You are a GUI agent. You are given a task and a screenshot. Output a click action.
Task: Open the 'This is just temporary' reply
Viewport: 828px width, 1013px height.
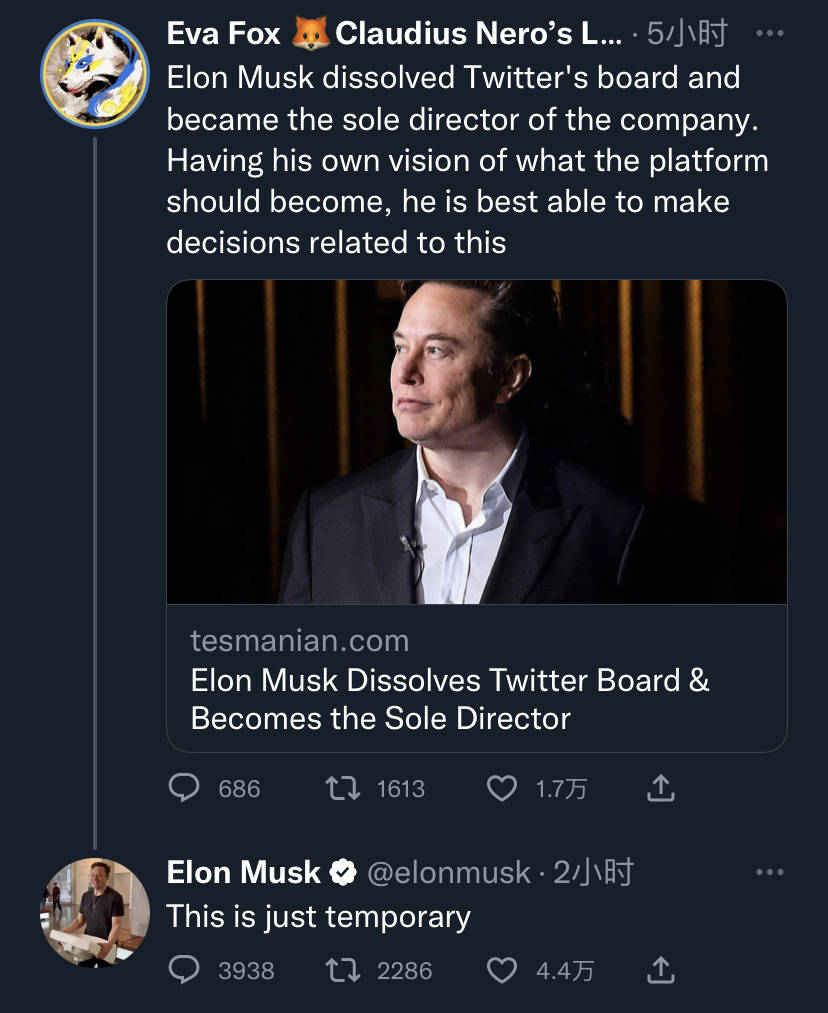click(x=318, y=917)
